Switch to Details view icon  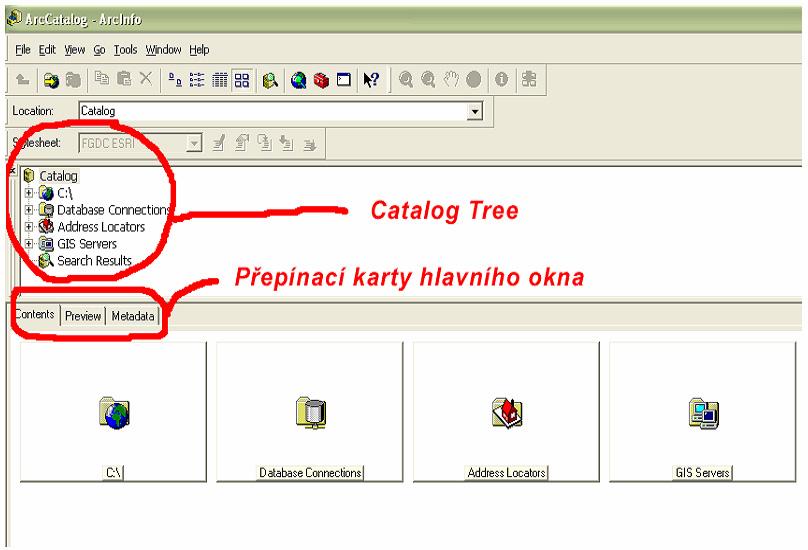(220, 80)
